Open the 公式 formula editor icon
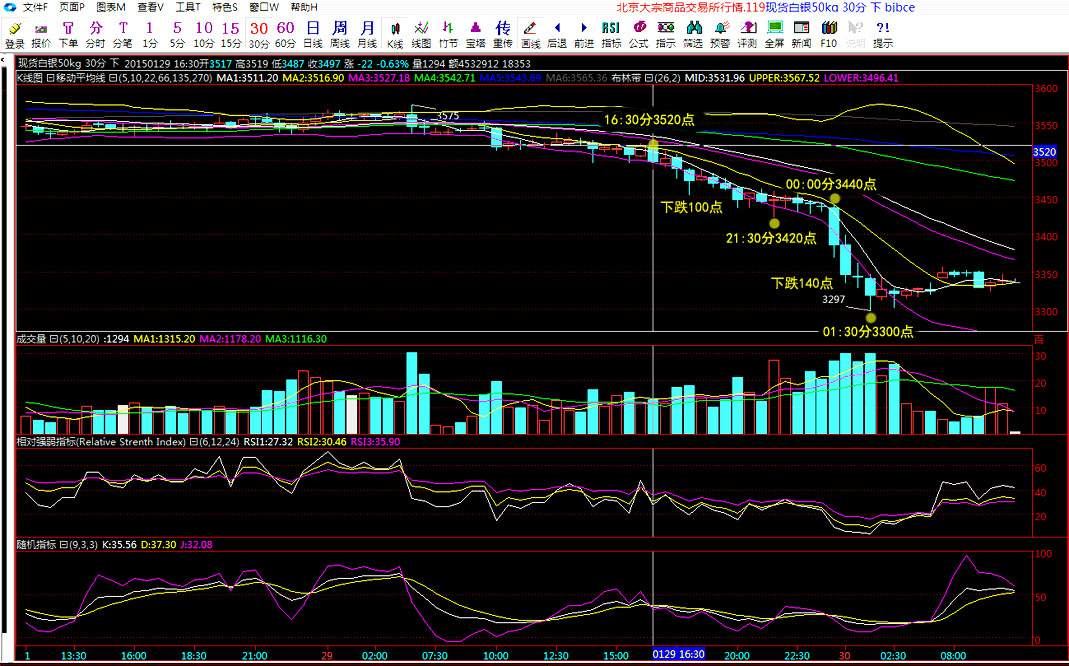This screenshot has height=666, width=1069. coord(638,35)
